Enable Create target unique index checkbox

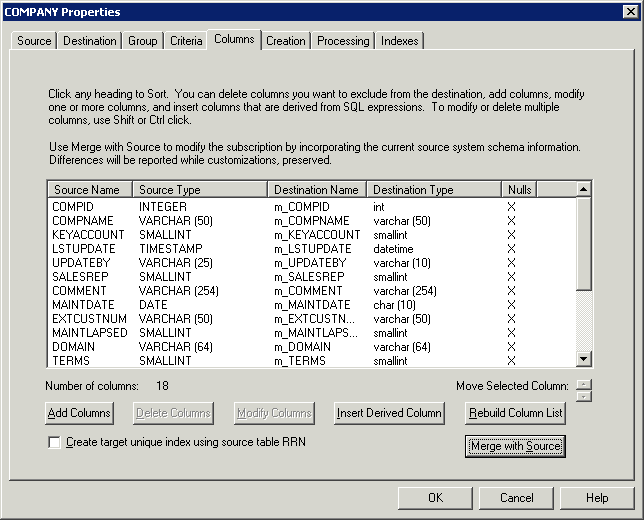[54, 442]
